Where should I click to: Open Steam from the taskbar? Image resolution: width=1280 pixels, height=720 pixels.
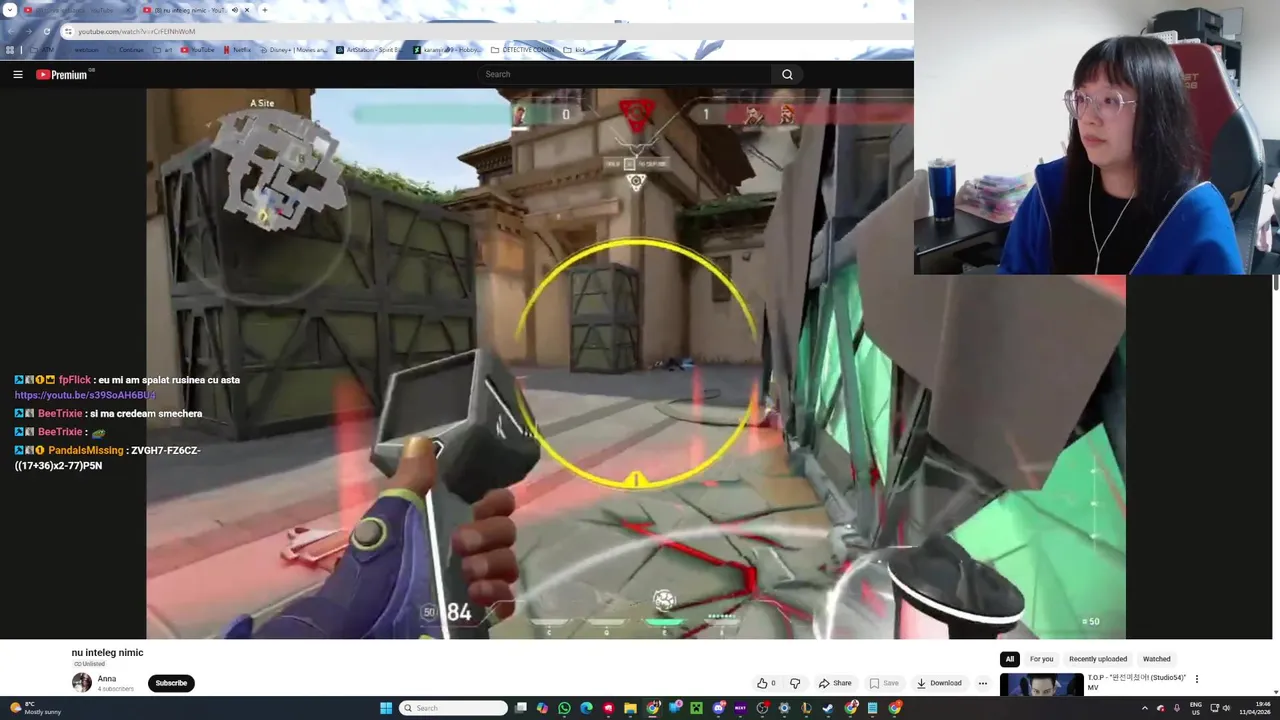click(x=828, y=708)
